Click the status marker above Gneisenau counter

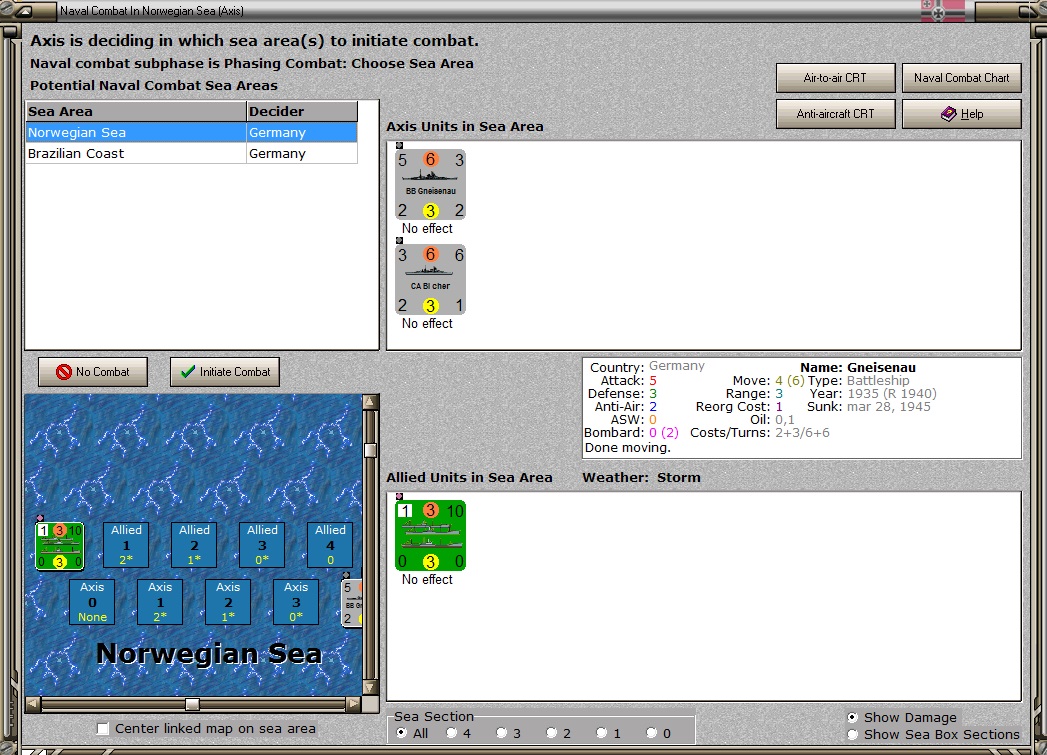399,146
